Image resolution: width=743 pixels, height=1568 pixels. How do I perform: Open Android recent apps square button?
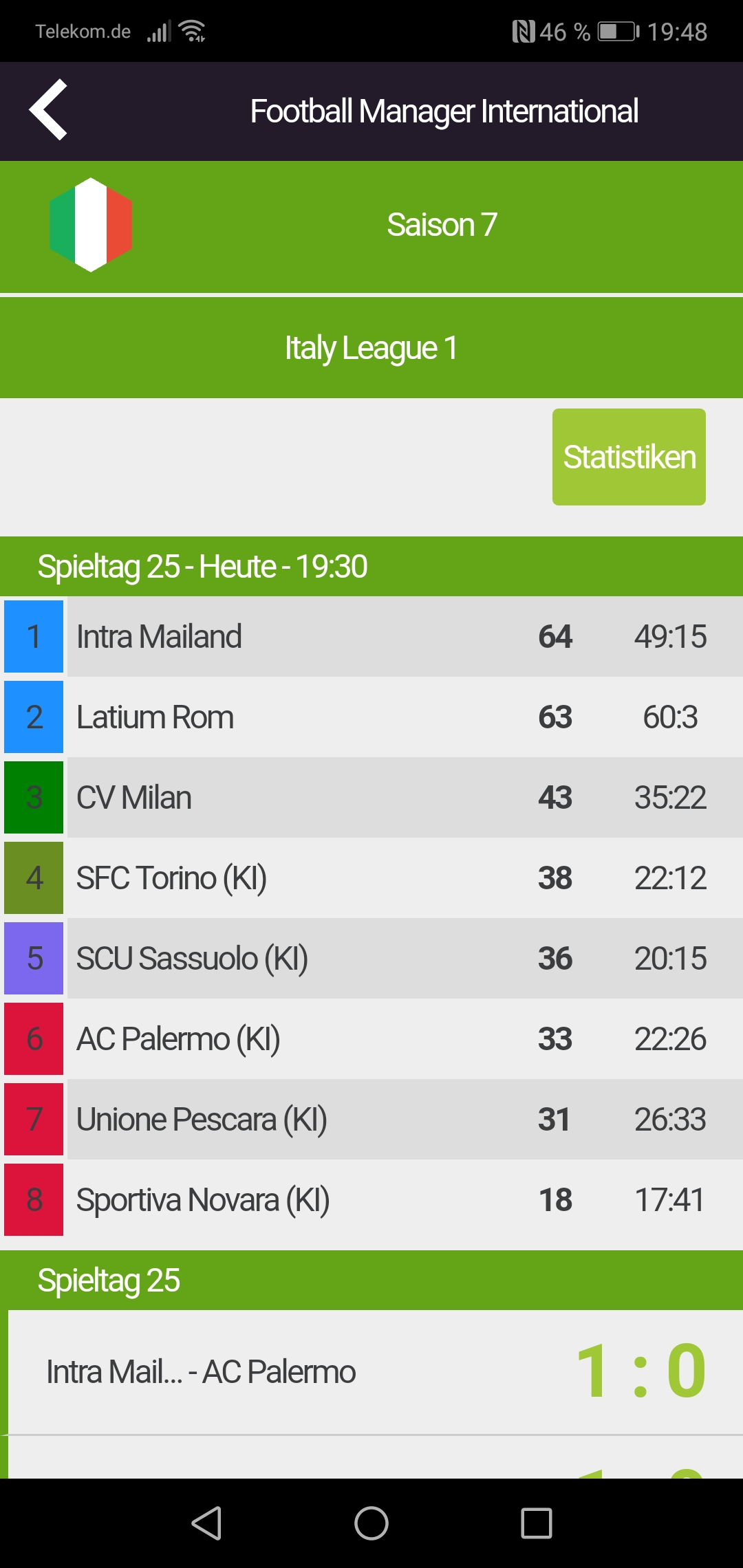(537, 1523)
